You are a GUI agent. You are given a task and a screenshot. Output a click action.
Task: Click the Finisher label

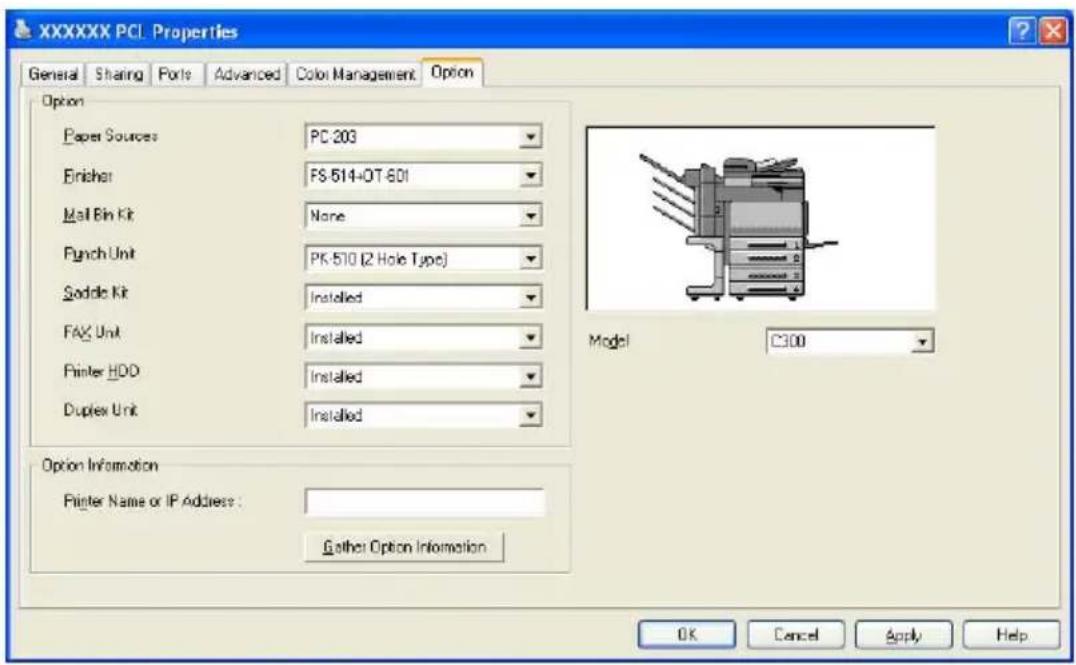click(88, 176)
